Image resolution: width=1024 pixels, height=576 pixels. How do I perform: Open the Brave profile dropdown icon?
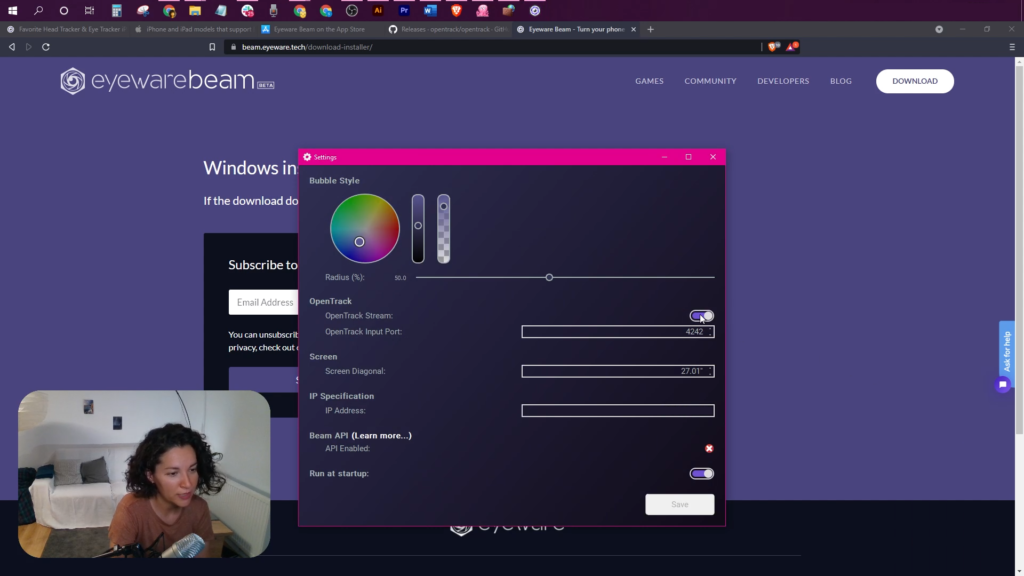click(939, 29)
